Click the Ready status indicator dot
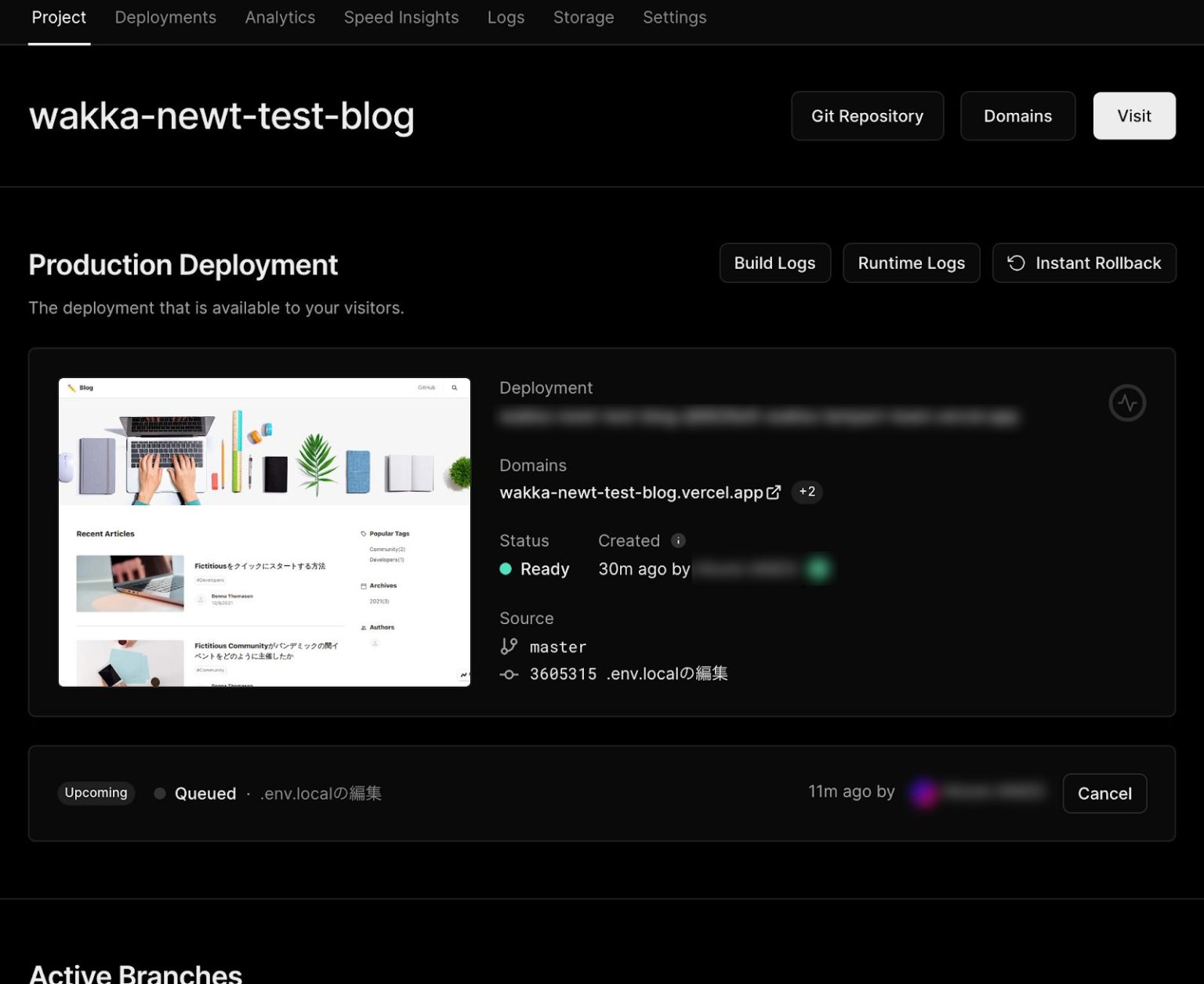Viewport: 1204px width, 984px height. 506,568
